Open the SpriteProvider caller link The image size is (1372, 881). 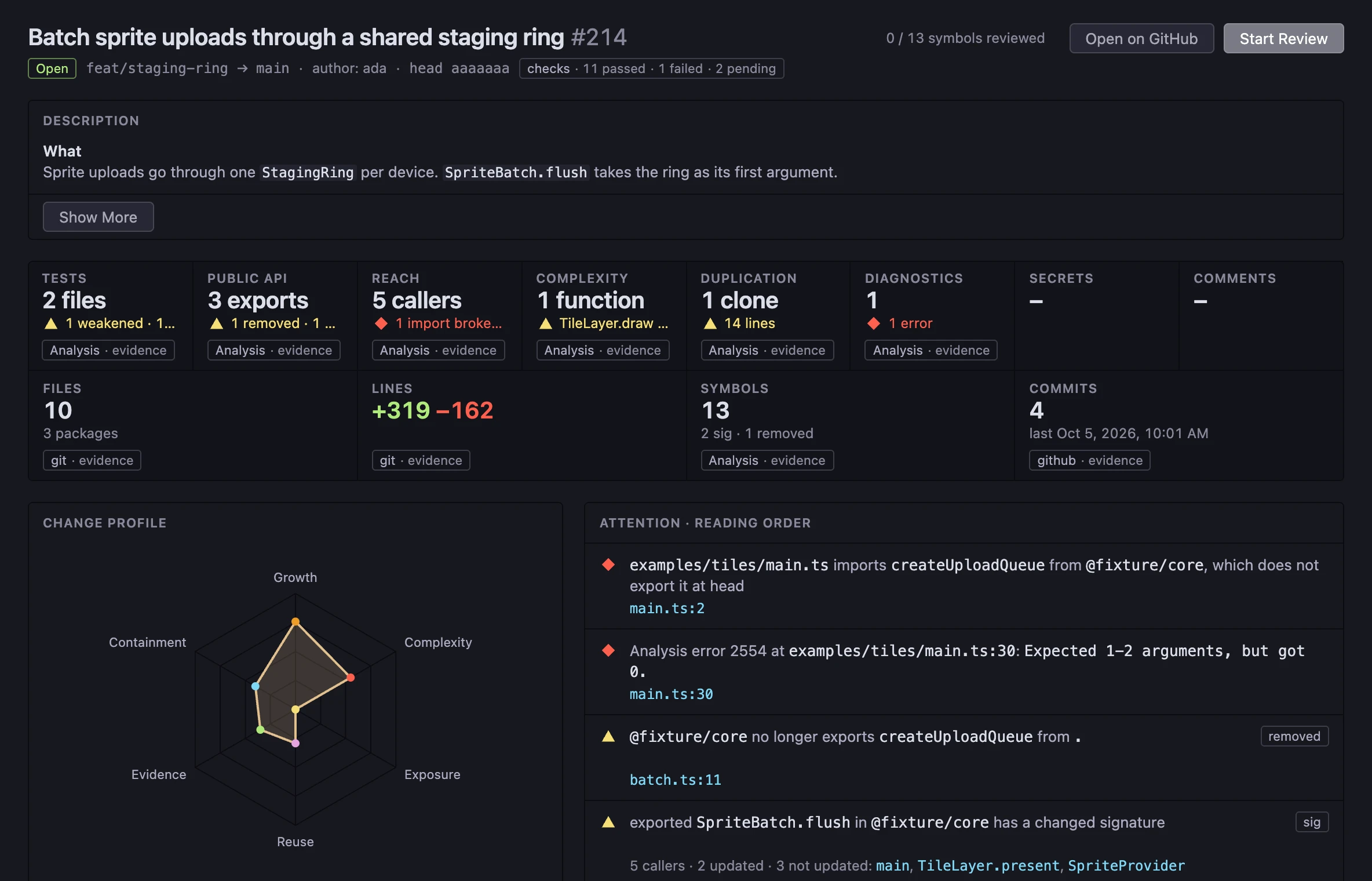point(1126,865)
